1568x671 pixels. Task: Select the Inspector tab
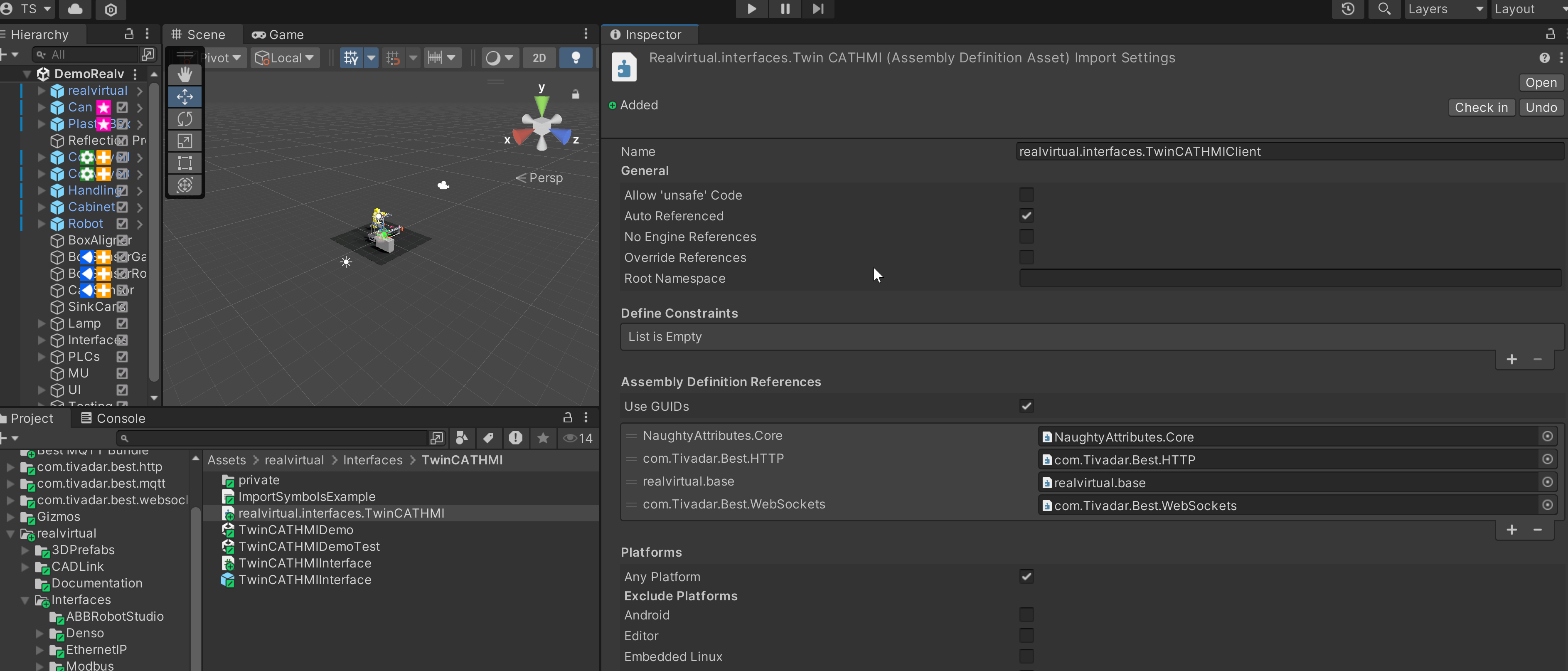[650, 35]
